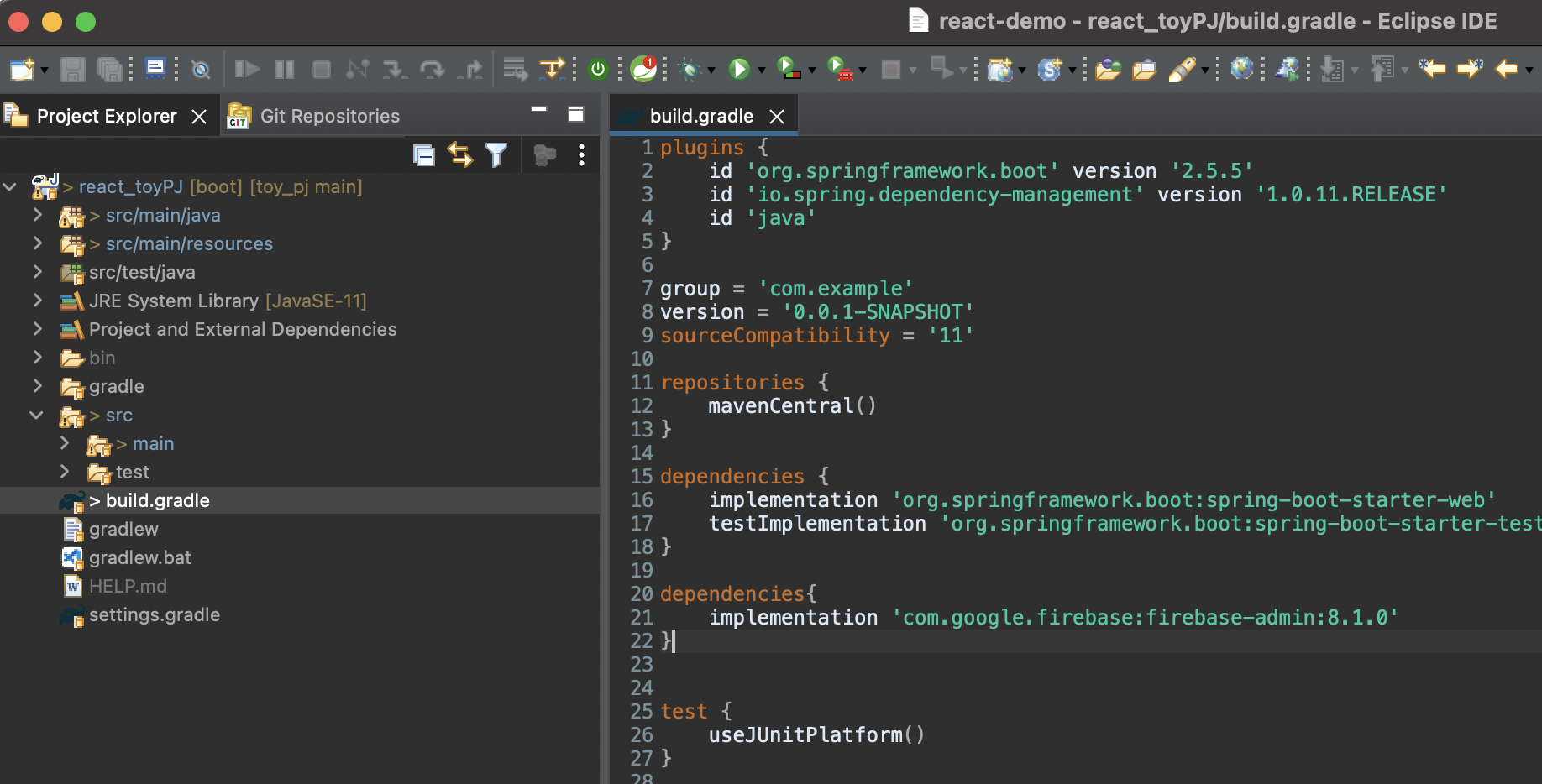Click the Save icon in toolbar
Viewport: 1542px width, 784px height.
[73, 69]
